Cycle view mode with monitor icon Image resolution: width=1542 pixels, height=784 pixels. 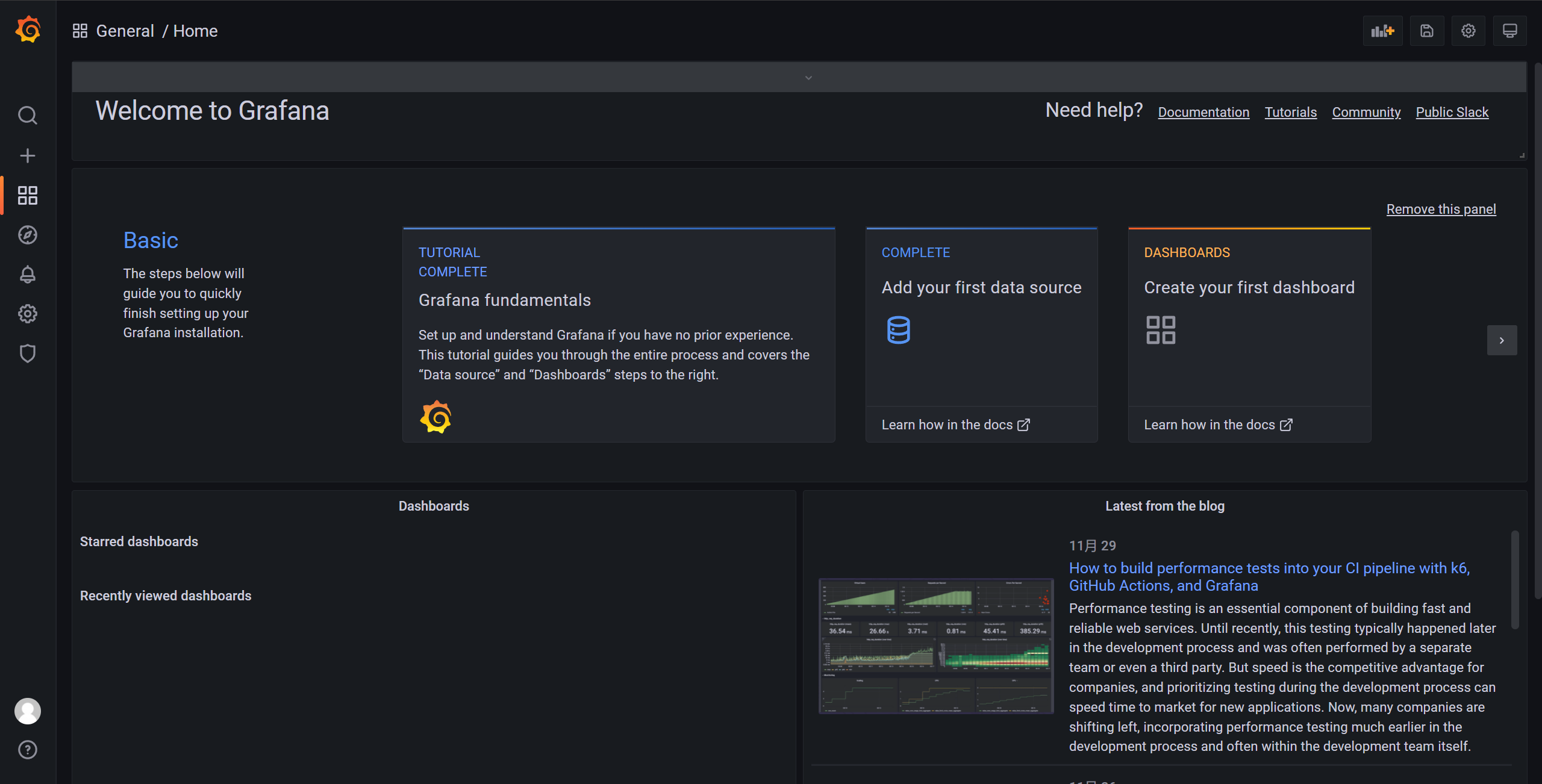pos(1509,31)
